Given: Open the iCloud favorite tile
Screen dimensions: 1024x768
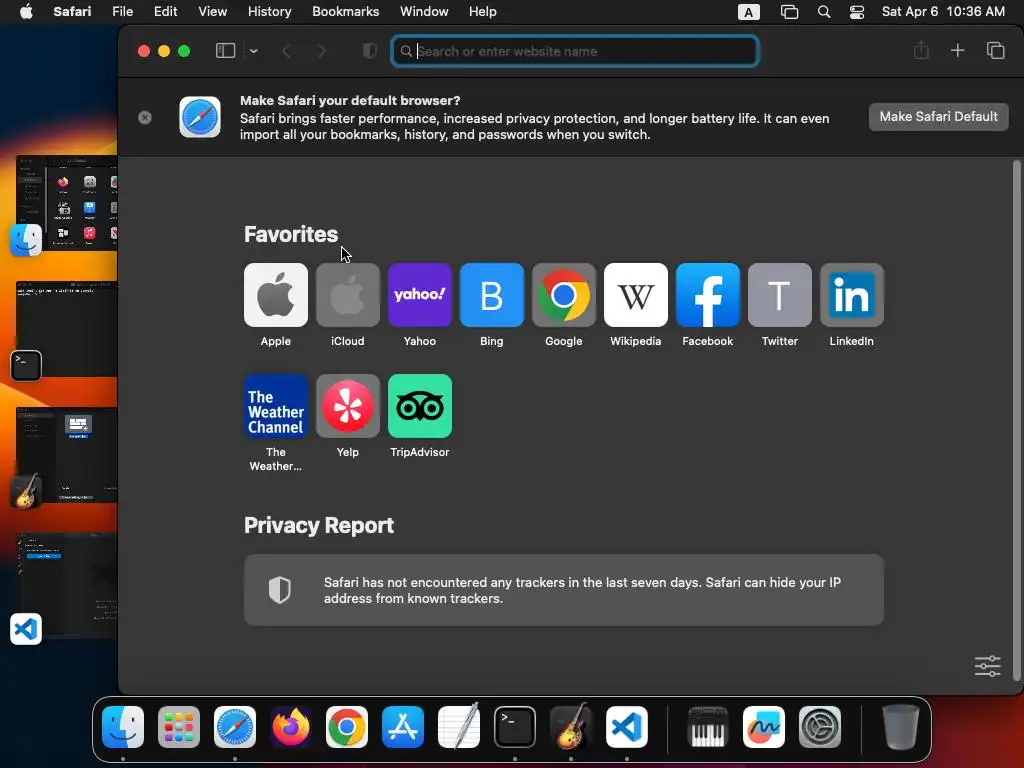Looking at the screenshot, I should pyautogui.click(x=347, y=295).
